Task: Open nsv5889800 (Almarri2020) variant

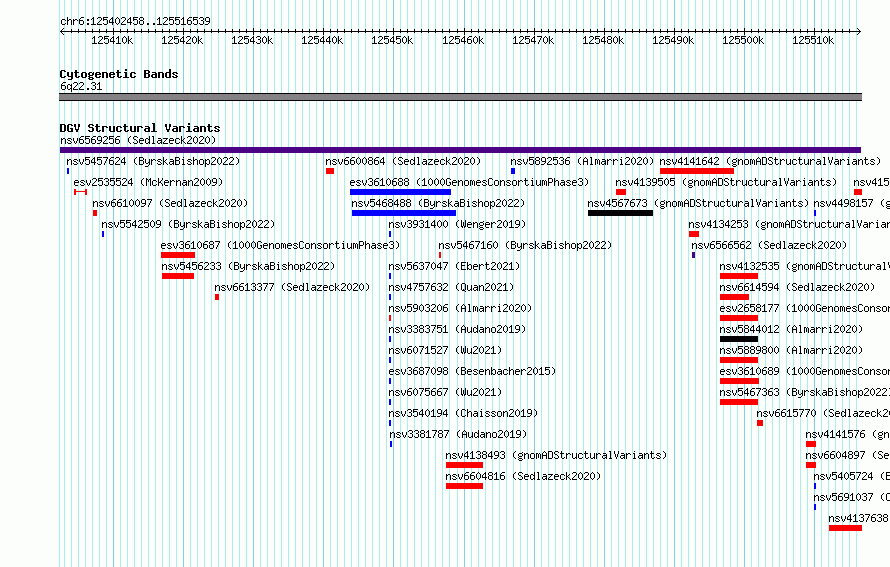Action: pyautogui.click(x=791, y=350)
